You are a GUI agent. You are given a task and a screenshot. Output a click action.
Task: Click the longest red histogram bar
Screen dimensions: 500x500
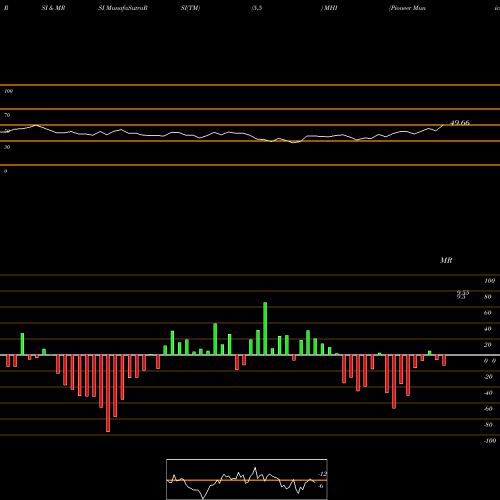[x=108, y=393]
